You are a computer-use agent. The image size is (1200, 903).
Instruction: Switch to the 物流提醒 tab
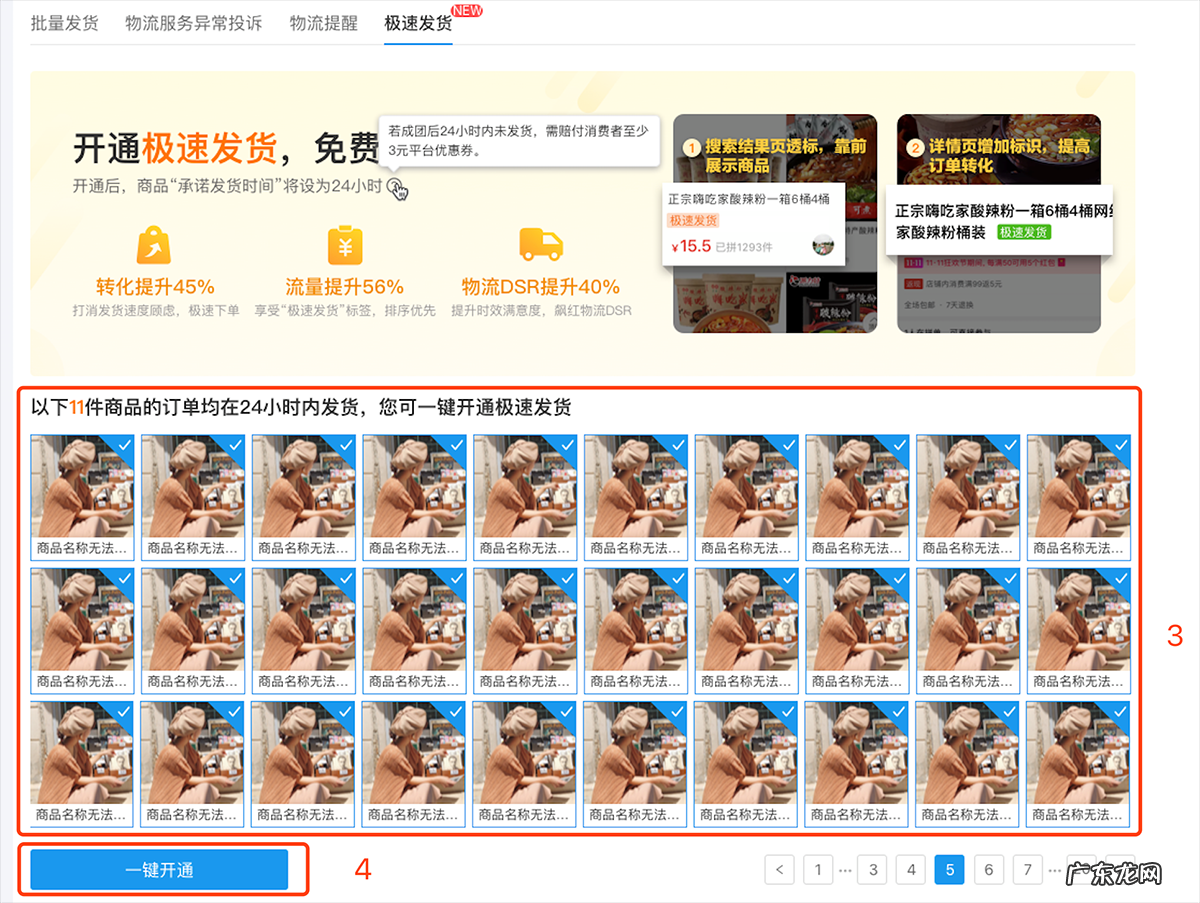pyautogui.click(x=323, y=23)
